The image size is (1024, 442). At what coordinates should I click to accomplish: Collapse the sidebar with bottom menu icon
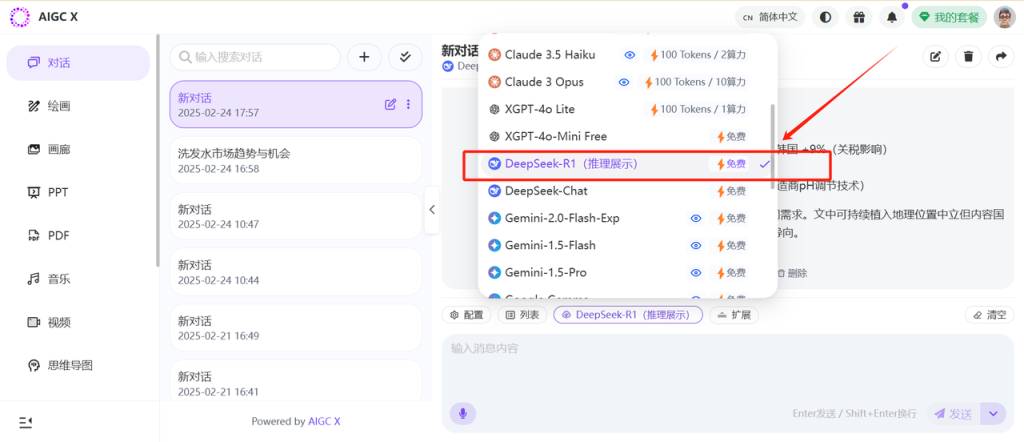[x=25, y=422]
